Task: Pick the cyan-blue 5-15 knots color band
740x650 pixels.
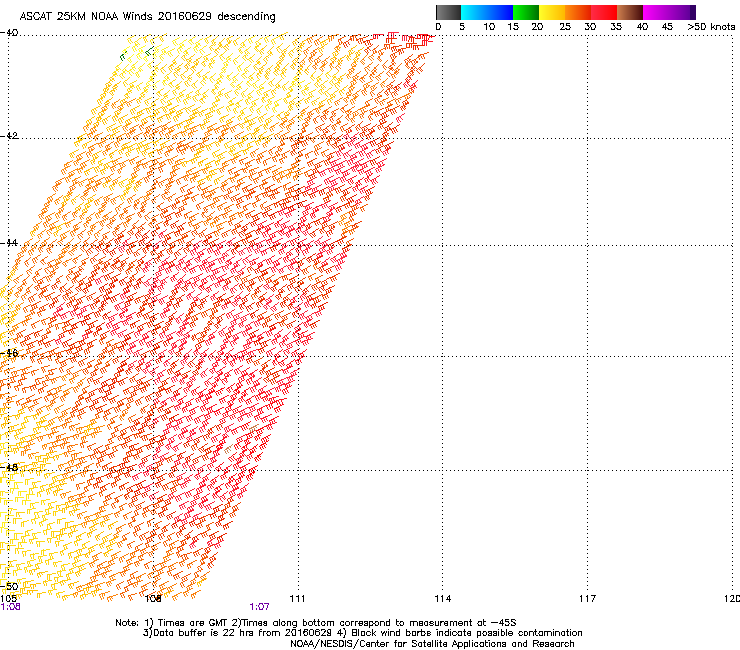Action: [x=487, y=12]
